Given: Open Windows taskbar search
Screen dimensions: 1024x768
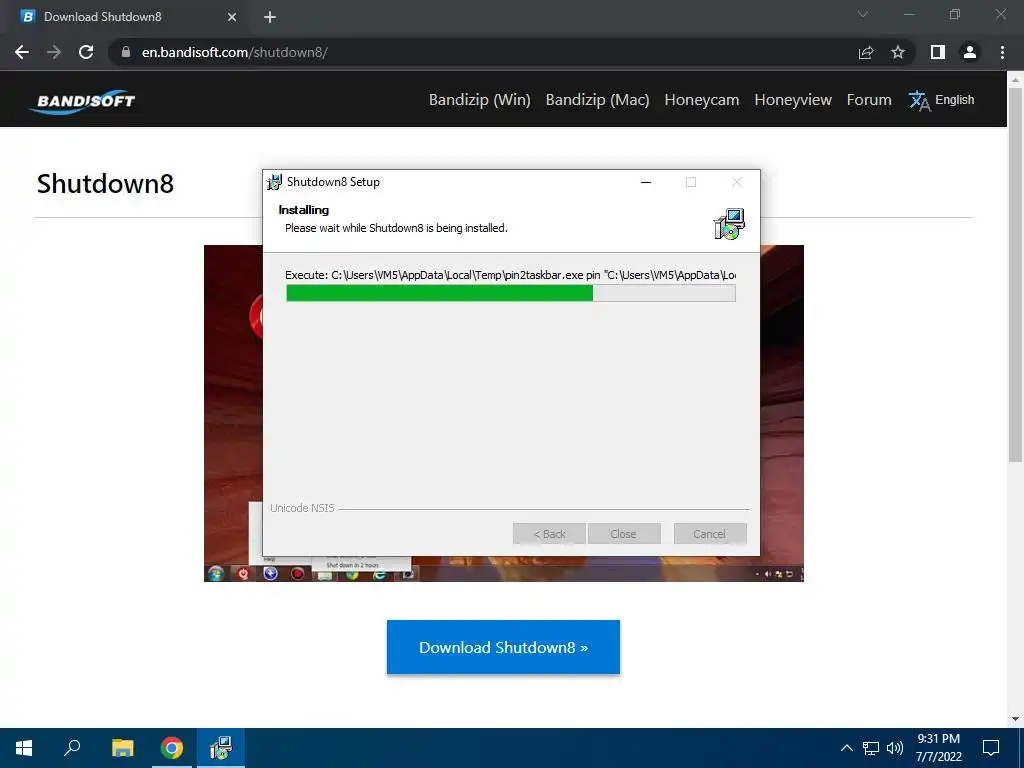Looking at the screenshot, I should pyautogui.click(x=72, y=748).
